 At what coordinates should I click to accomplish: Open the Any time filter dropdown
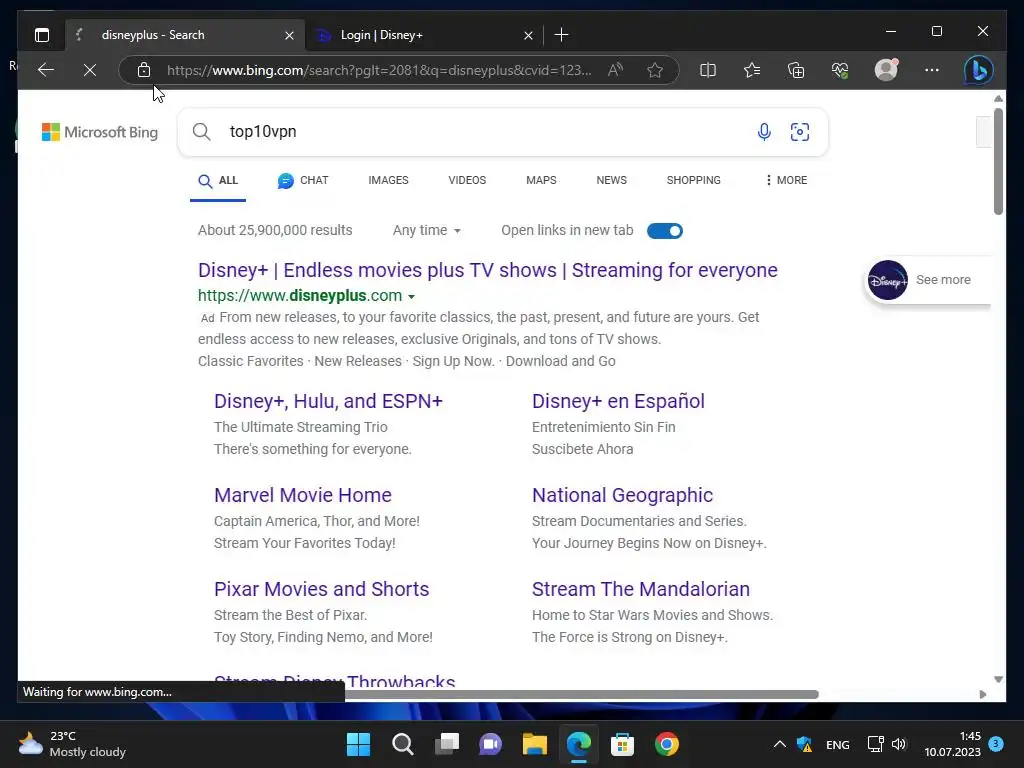click(x=426, y=231)
